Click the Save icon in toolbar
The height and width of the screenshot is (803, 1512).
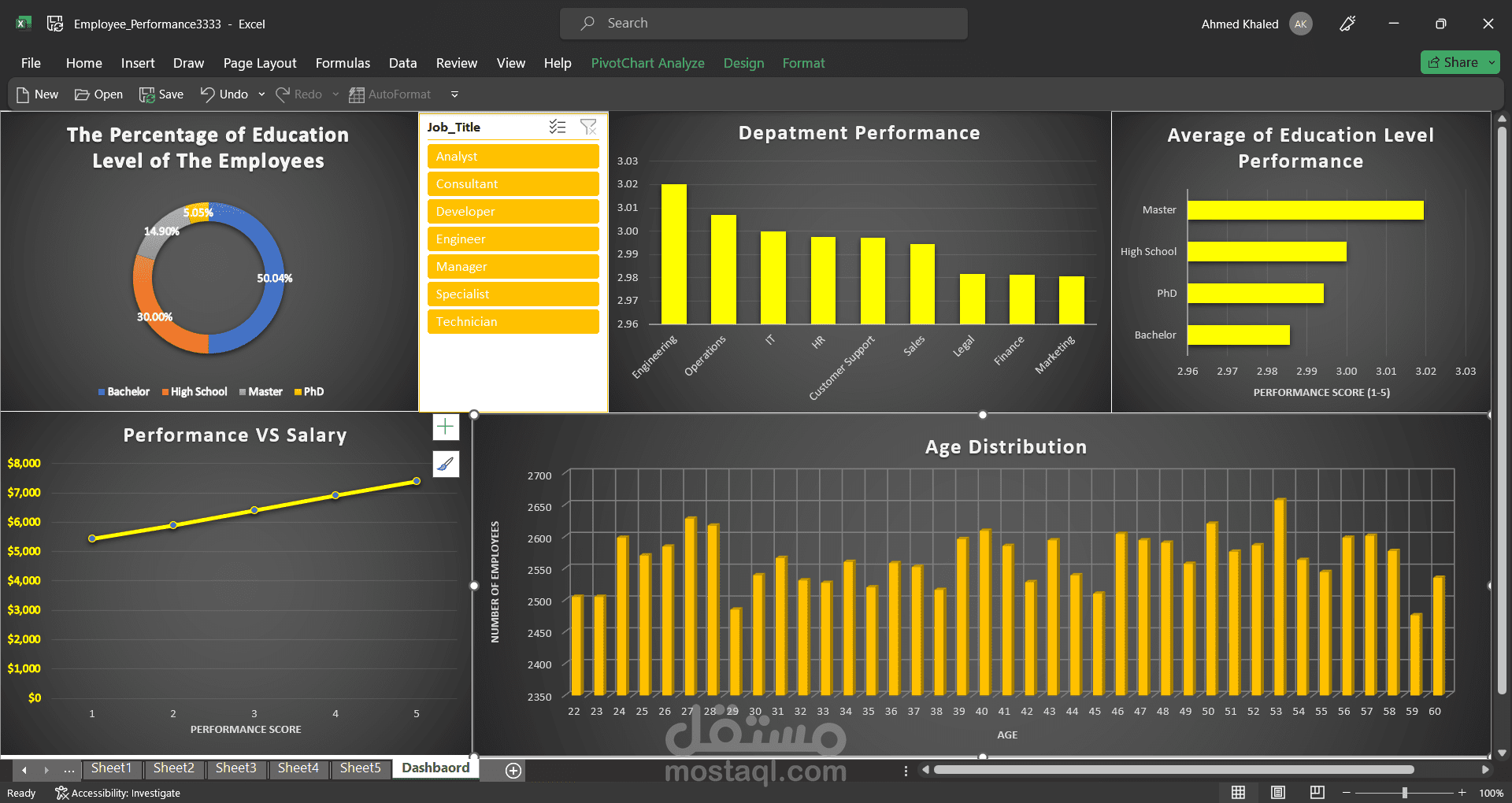pos(146,94)
